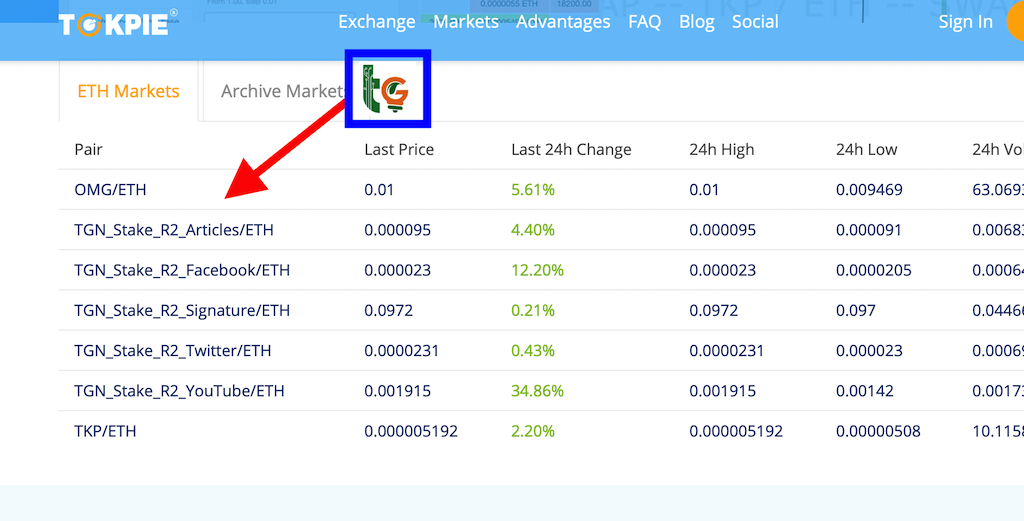The width and height of the screenshot is (1024, 521).
Task: Click Signature 24h low 0.097
Action: coord(856,310)
